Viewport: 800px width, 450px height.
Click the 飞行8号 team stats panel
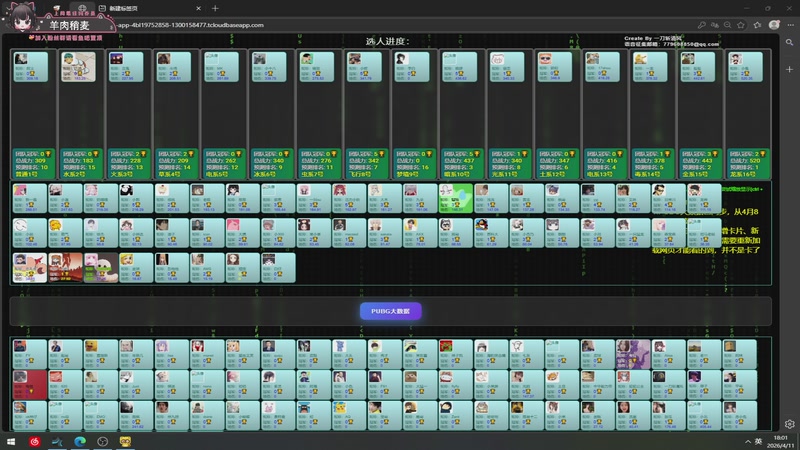367,164
